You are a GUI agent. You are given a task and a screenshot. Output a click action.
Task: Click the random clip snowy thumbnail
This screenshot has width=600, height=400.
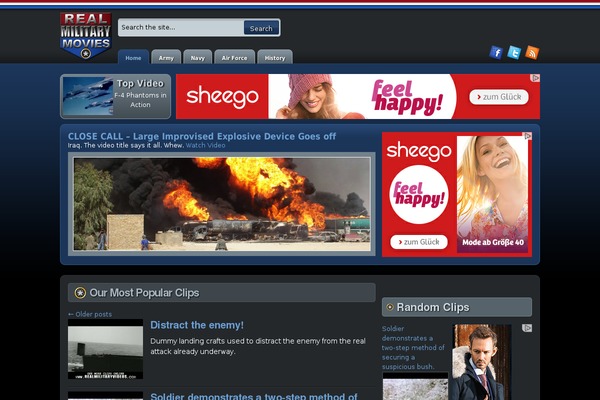pyautogui.click(x=415, y=386)
